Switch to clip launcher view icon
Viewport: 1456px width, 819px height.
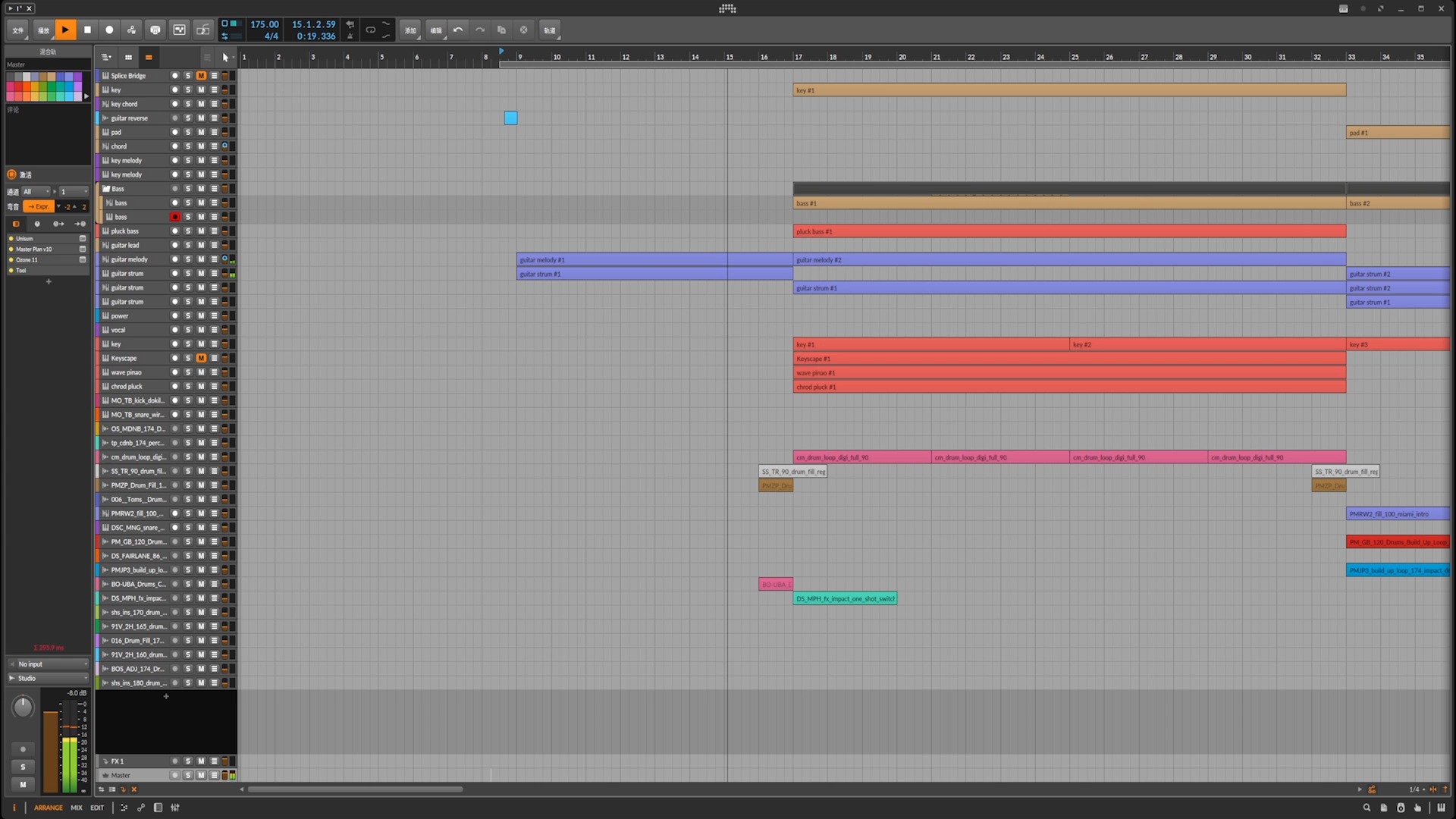click(128, 57)
